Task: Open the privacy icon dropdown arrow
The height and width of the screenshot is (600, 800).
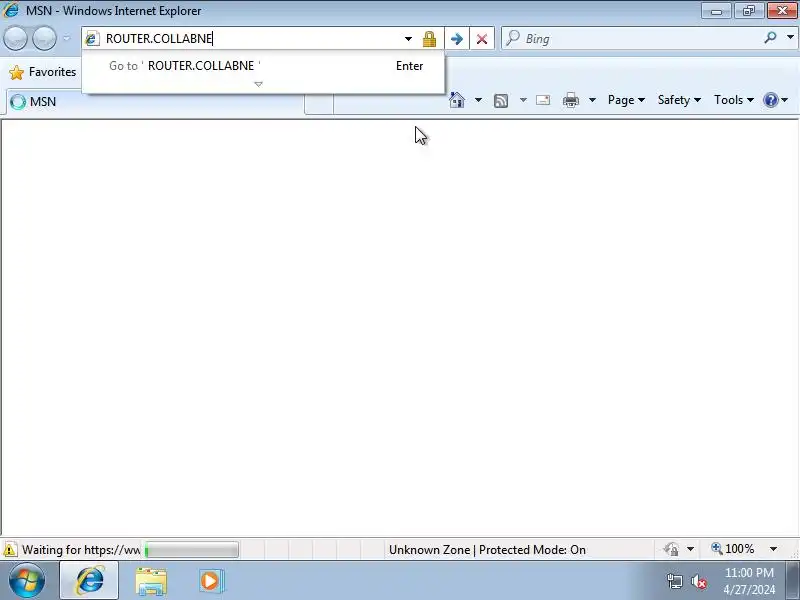Action: (x=690, y=549)
